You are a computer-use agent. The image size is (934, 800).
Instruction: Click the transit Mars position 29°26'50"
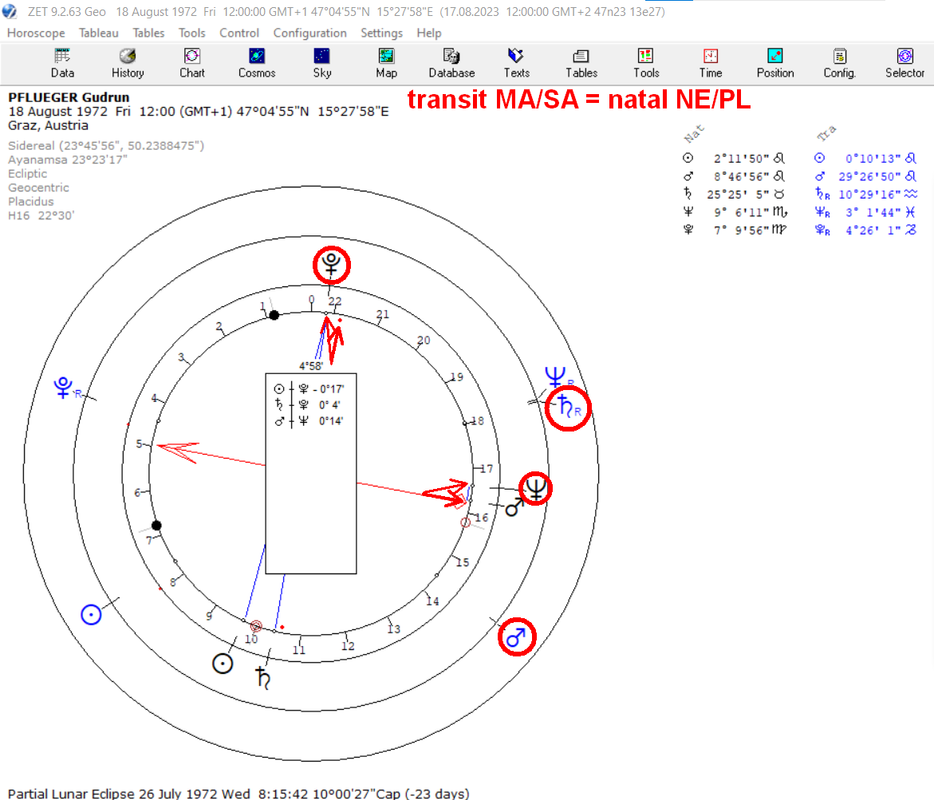pos(870,176)
